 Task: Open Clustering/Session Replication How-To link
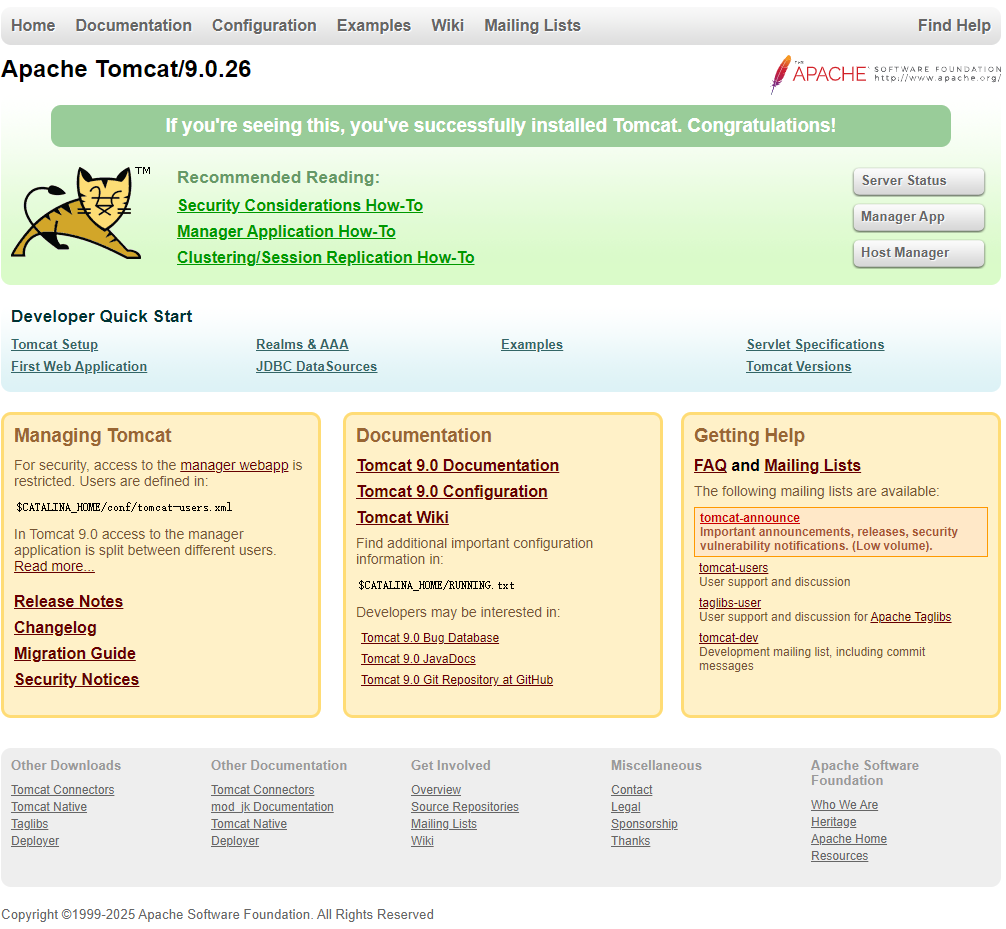click(x=325, y=257)
